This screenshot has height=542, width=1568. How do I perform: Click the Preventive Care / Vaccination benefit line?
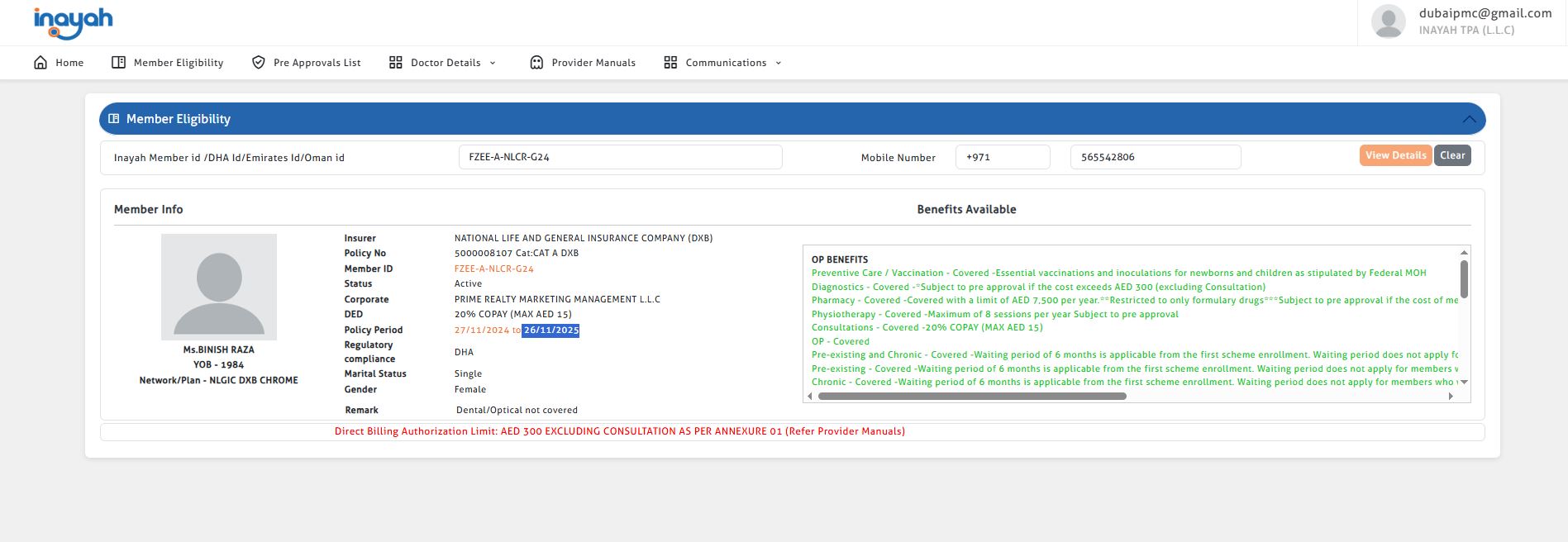[x=1119, y=273]
